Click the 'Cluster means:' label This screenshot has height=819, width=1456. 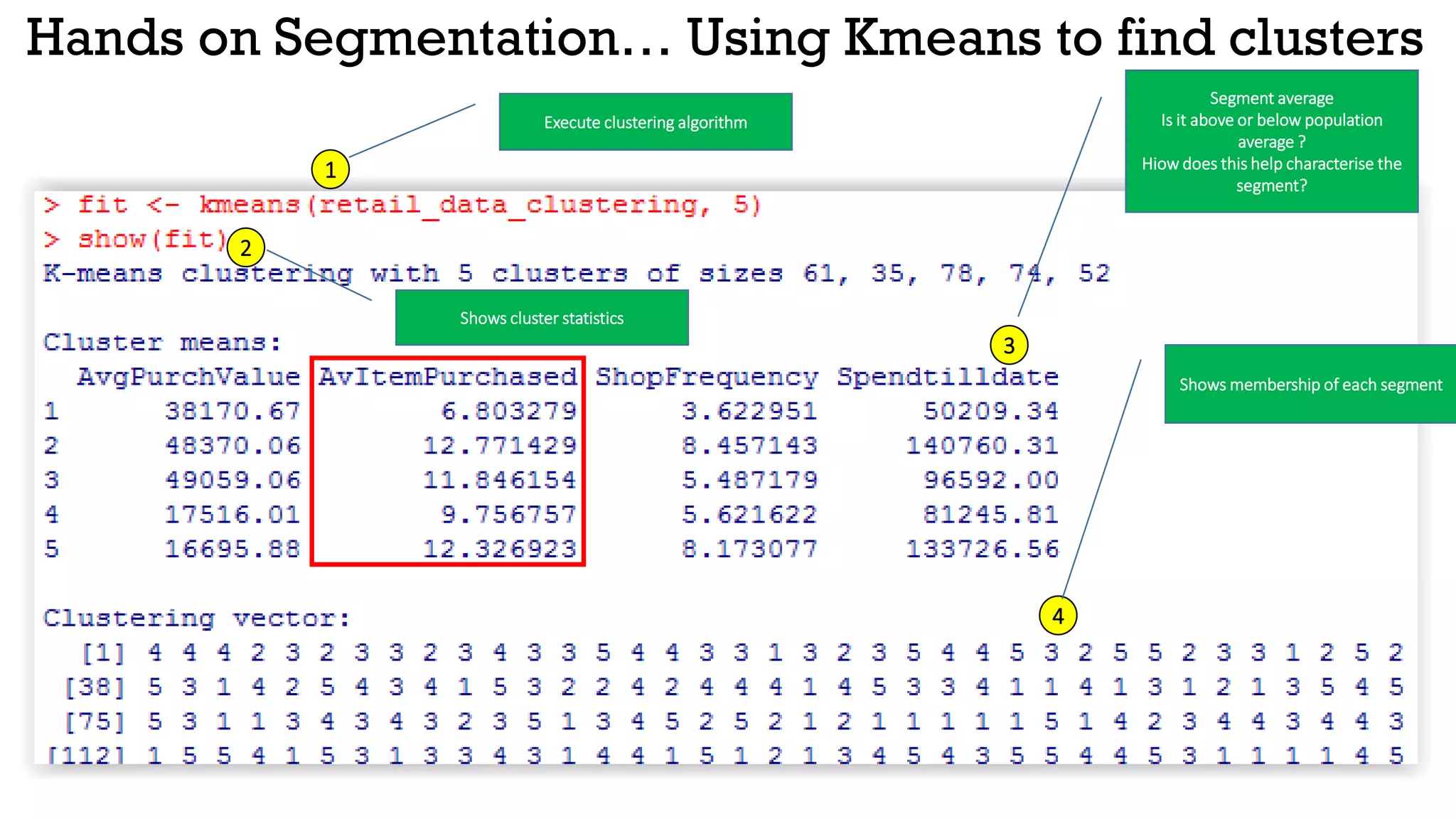[162, 343]
